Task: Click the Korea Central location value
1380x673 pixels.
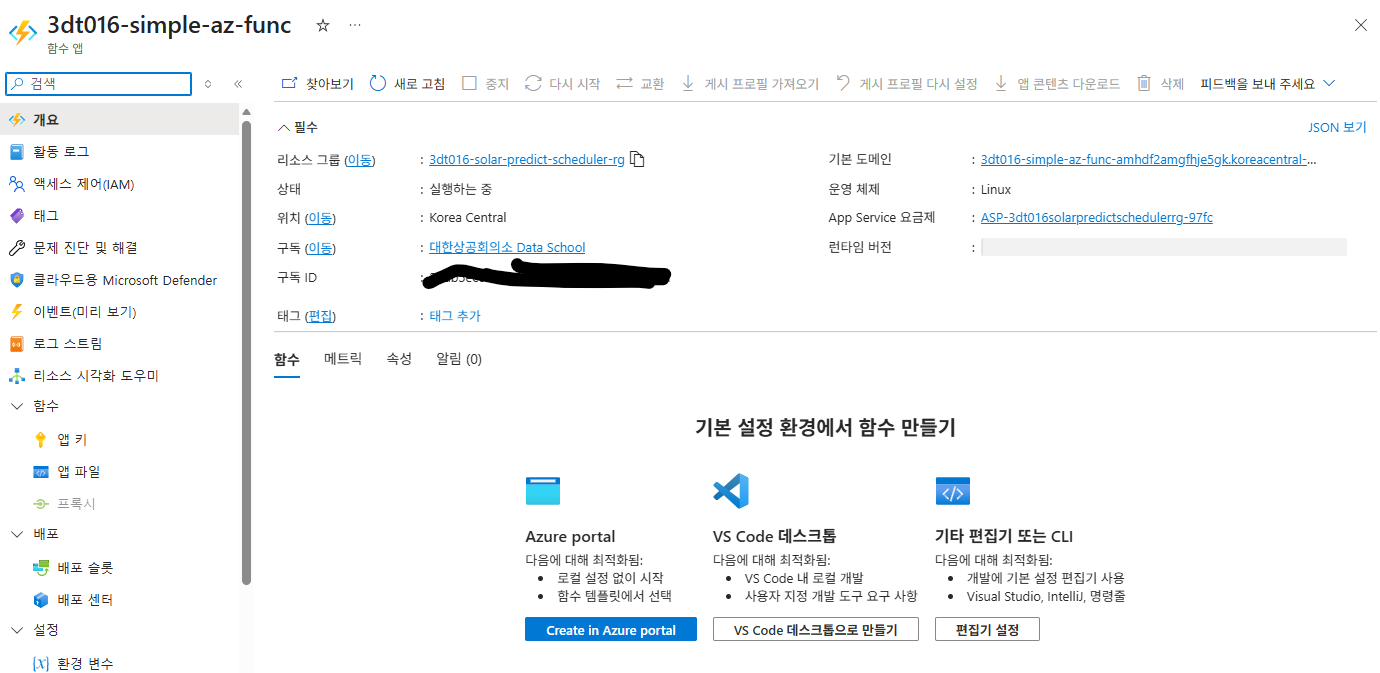Action: pos(468,218)
